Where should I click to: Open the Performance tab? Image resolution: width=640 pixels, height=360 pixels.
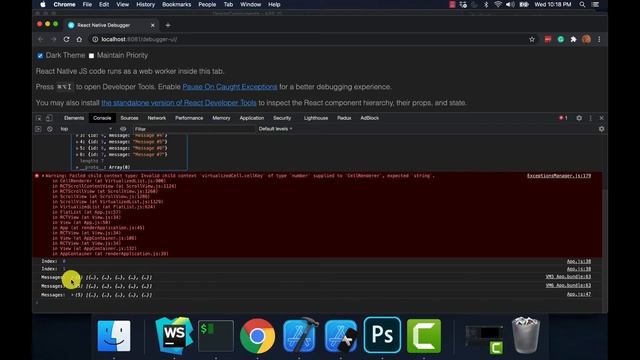point(189,118)
